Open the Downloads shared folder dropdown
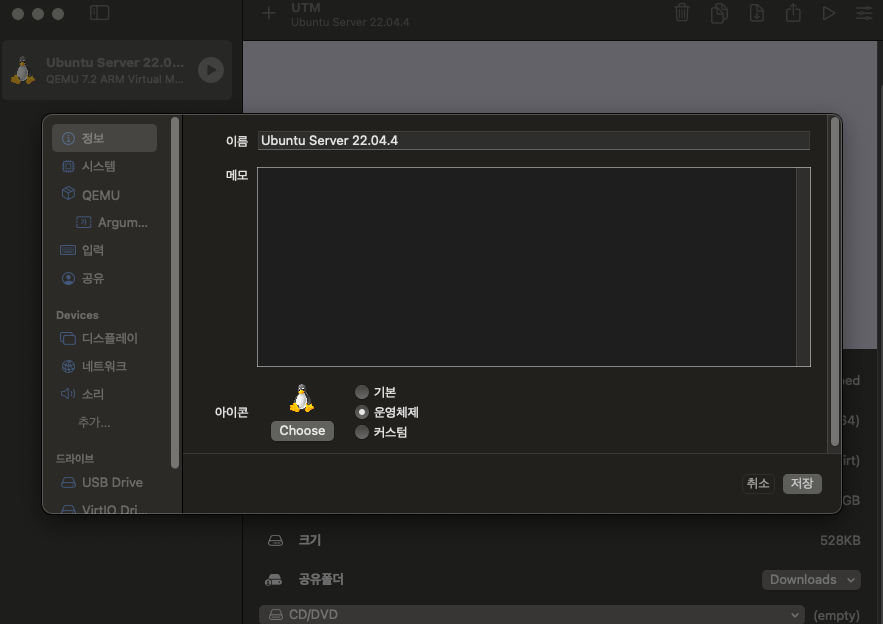This screenshot has height=624, width=883. click(811, 580)
